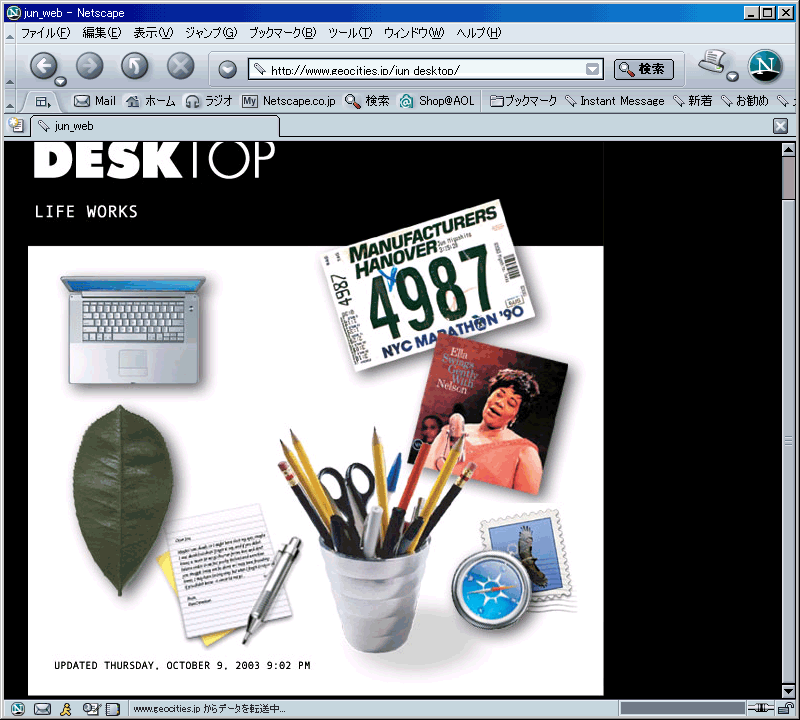Open the 新着 bookmark link
The image size is (800, 720).
click(693, 101)
